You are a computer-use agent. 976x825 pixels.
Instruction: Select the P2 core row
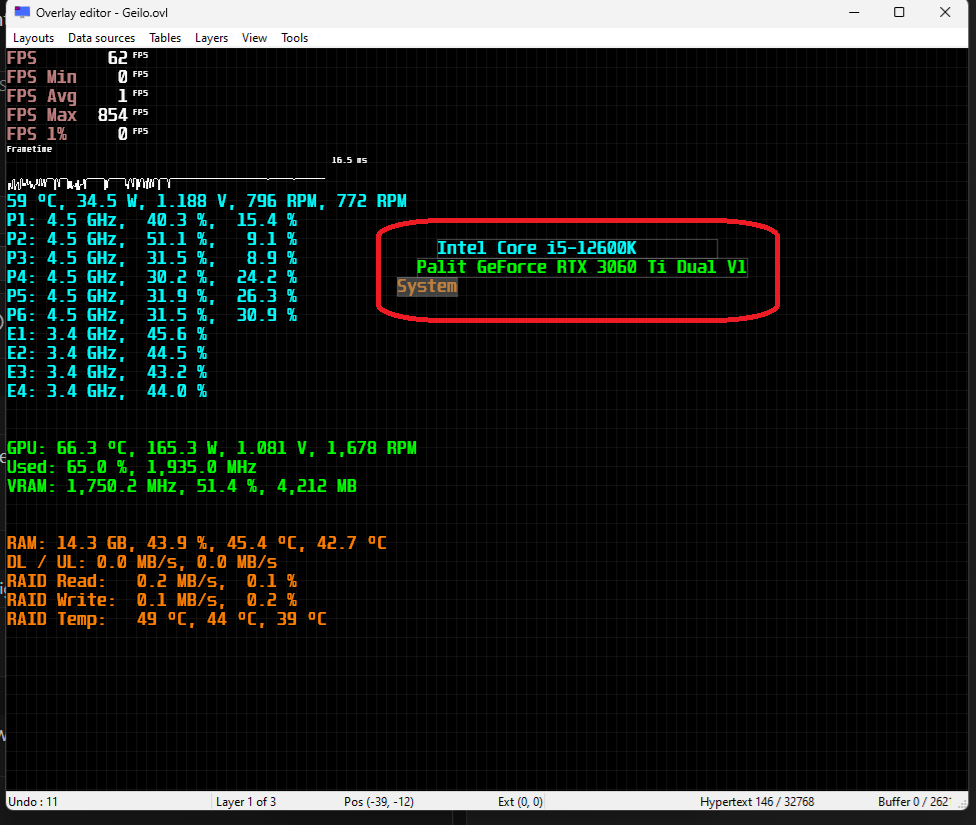pos(152,239)
